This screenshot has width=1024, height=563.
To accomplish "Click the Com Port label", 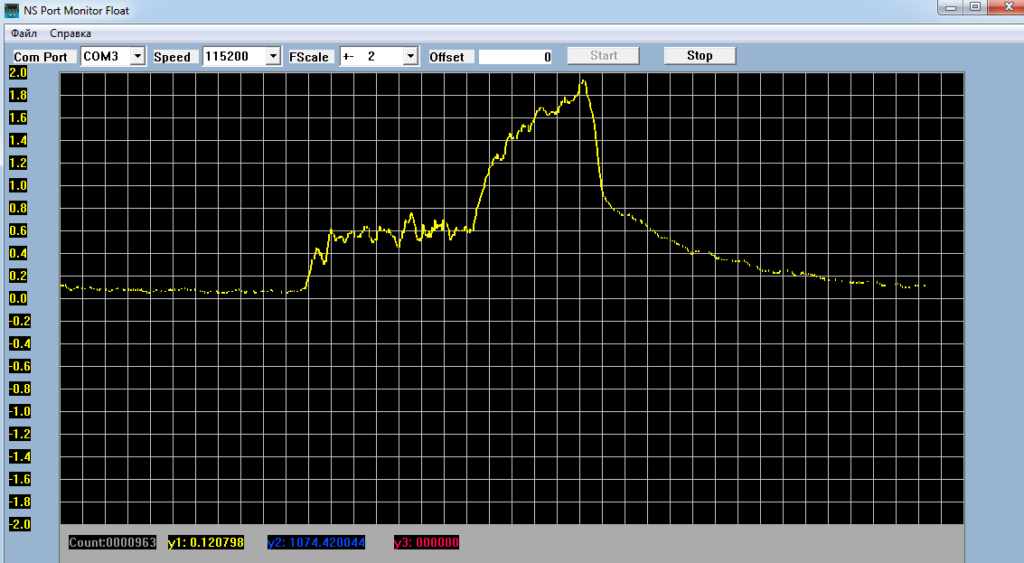I will pyautogui.click(x=41, y=57).
